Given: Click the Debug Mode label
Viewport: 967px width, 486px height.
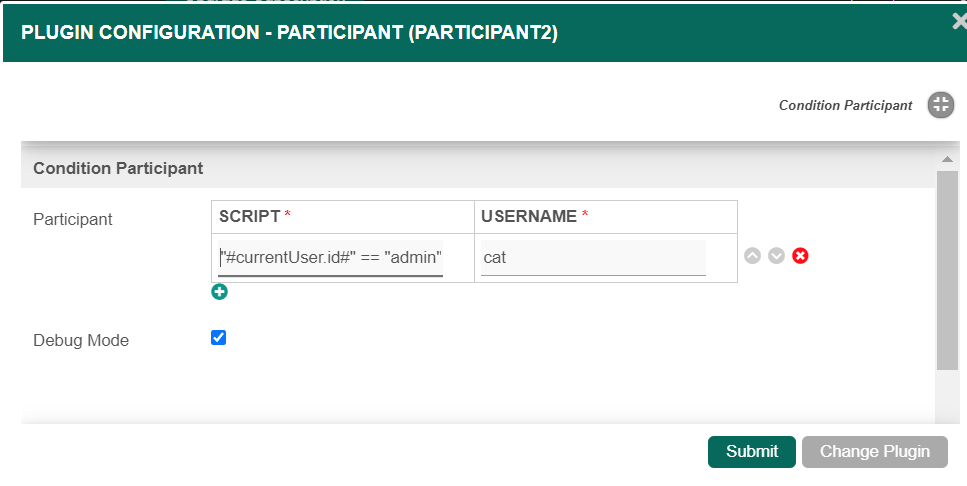Looking at the screenshot, I should 81,340.
